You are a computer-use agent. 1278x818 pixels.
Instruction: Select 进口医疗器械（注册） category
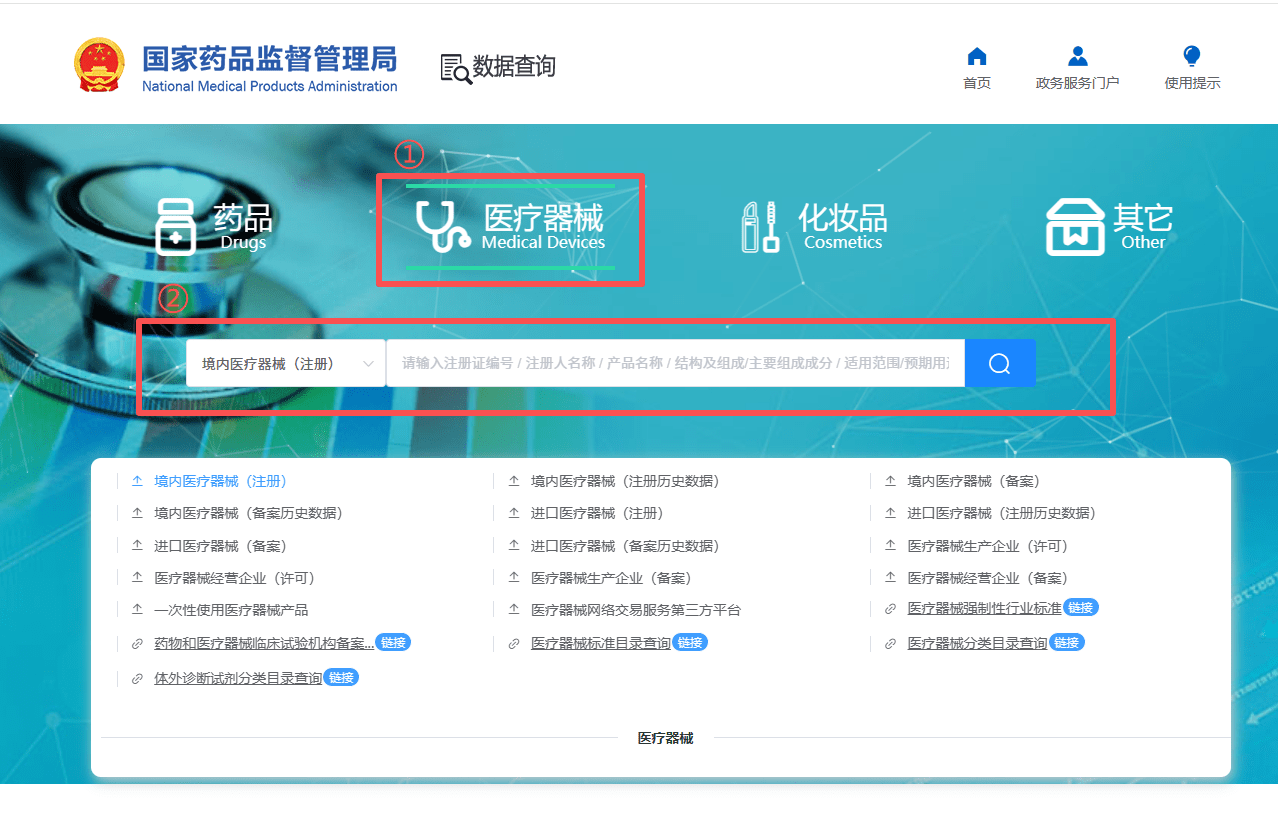click(x=596, y=513)
